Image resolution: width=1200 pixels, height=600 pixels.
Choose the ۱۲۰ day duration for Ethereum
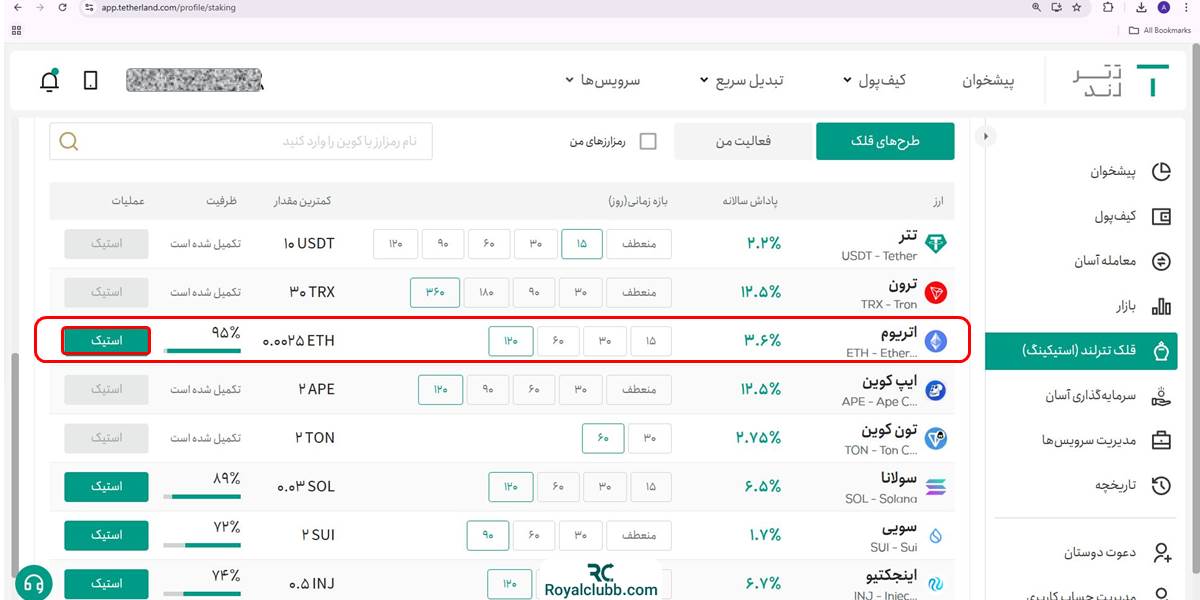pyautogui.click(x=511, y=341)
